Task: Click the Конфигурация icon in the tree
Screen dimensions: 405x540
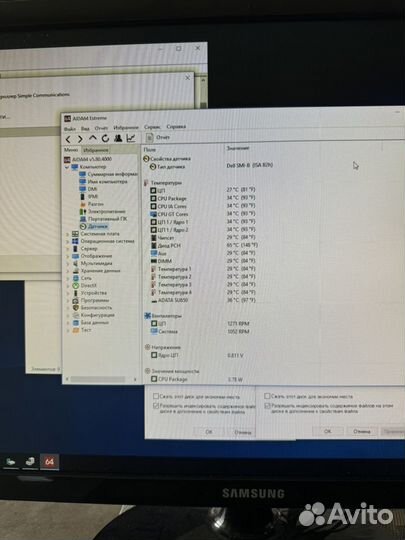Action: coord(75,315)
